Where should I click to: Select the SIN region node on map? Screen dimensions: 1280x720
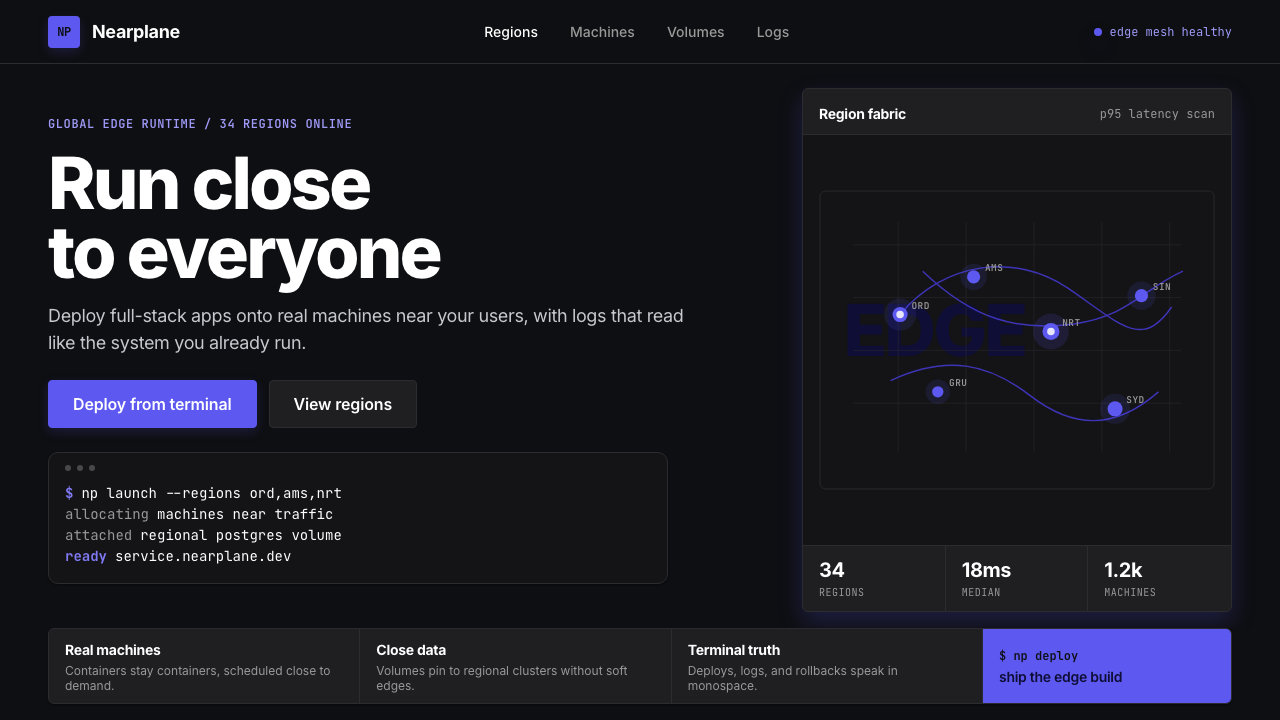click(x=1141, y=295)
